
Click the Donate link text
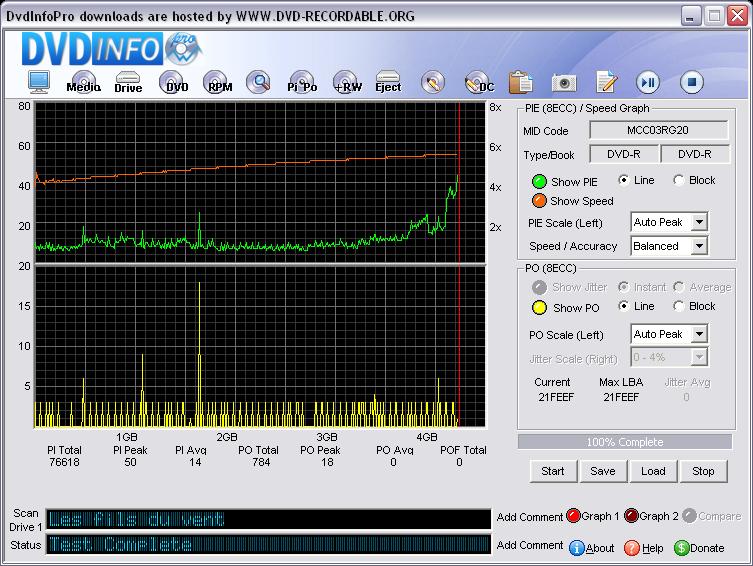707,548
